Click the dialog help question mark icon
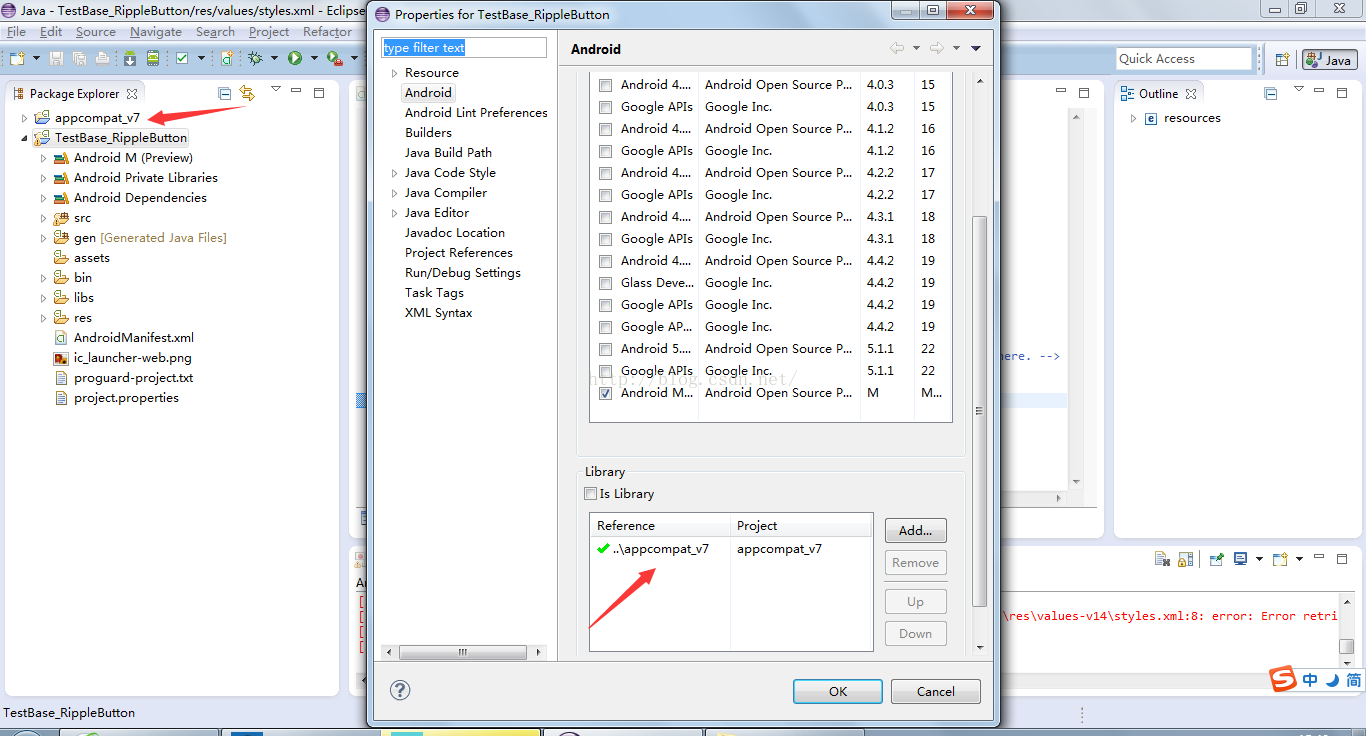The image size is (1366, 736). (400, 690)
